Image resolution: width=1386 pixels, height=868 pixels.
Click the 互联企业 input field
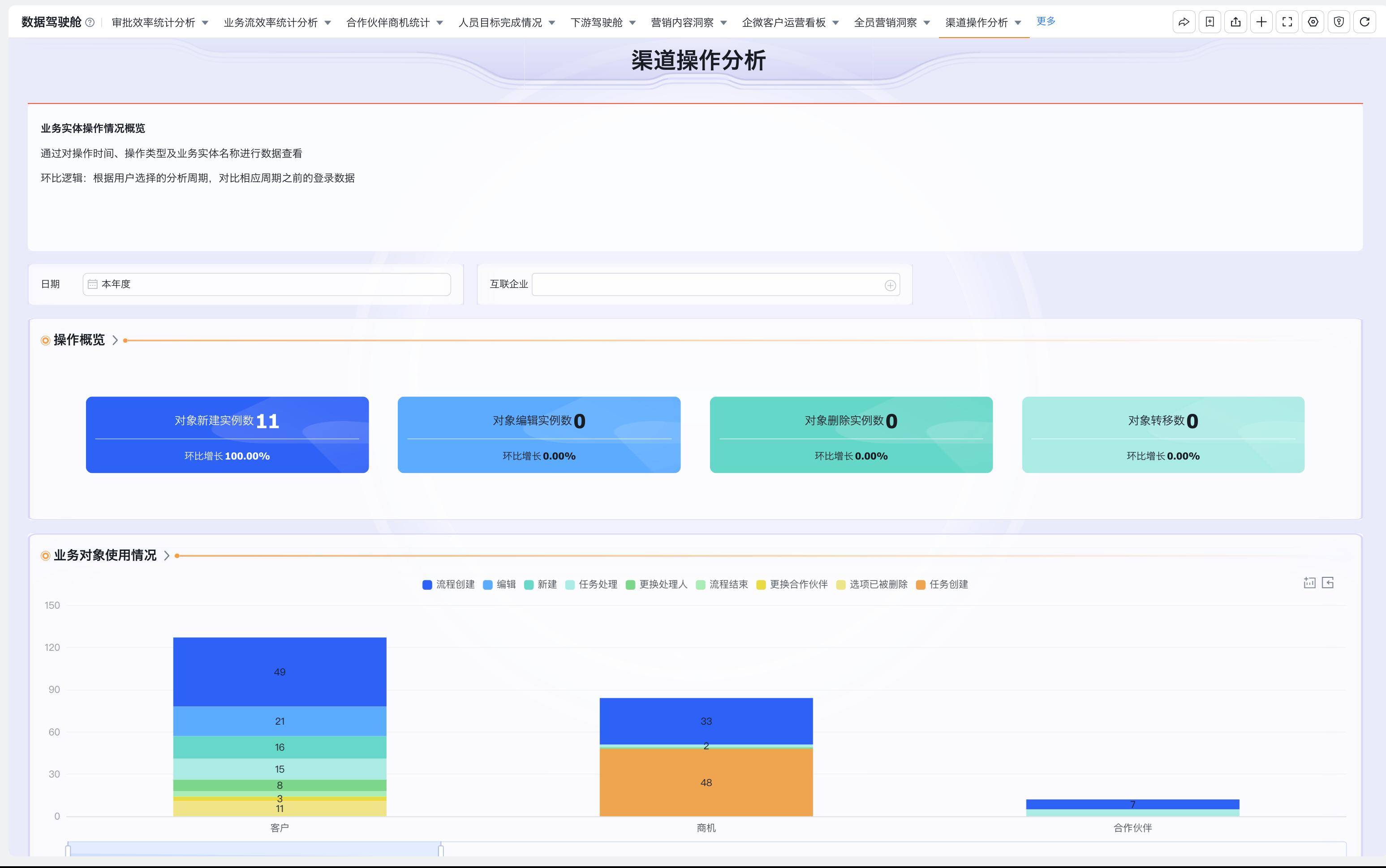(x=706, y=285)
